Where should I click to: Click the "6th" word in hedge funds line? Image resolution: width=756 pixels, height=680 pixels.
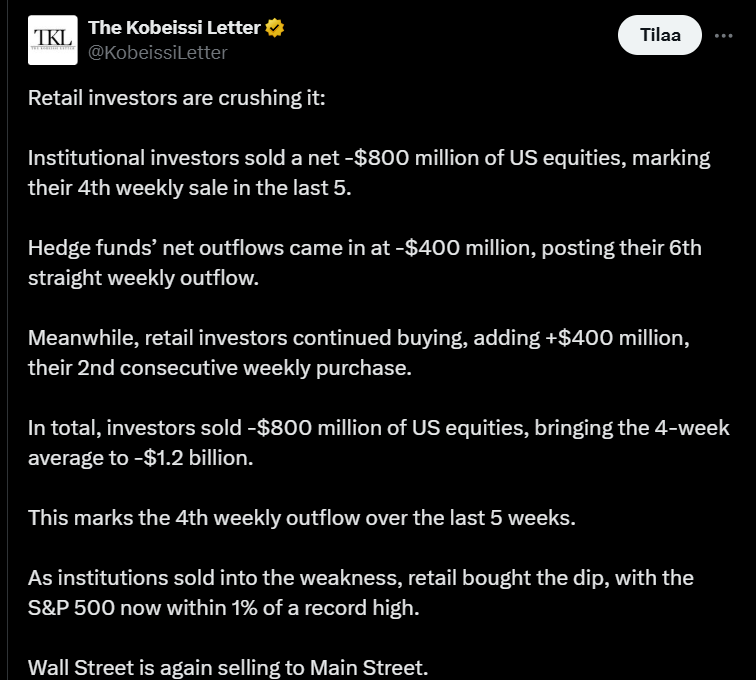point(684,248)
